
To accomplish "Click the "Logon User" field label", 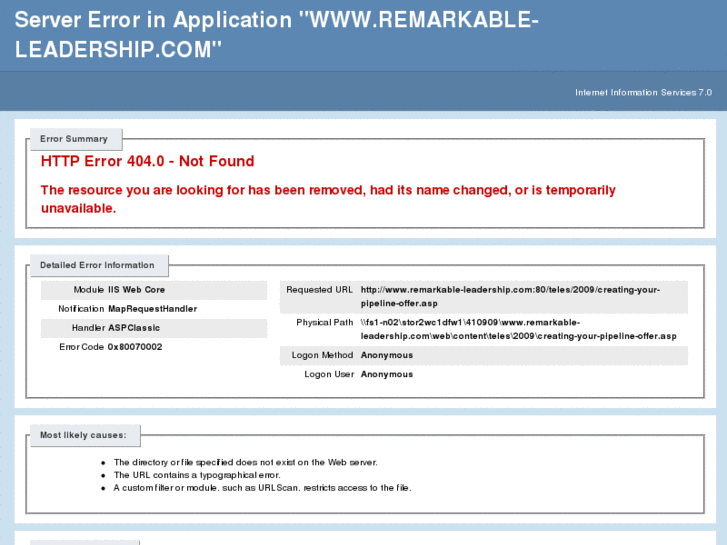I will [329, 374].
